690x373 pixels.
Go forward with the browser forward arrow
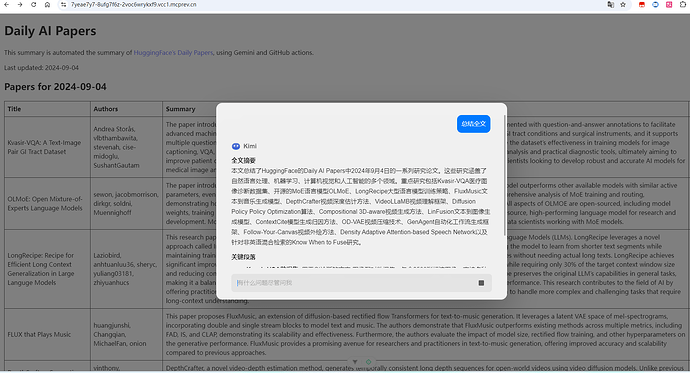[x=20, y=4]
